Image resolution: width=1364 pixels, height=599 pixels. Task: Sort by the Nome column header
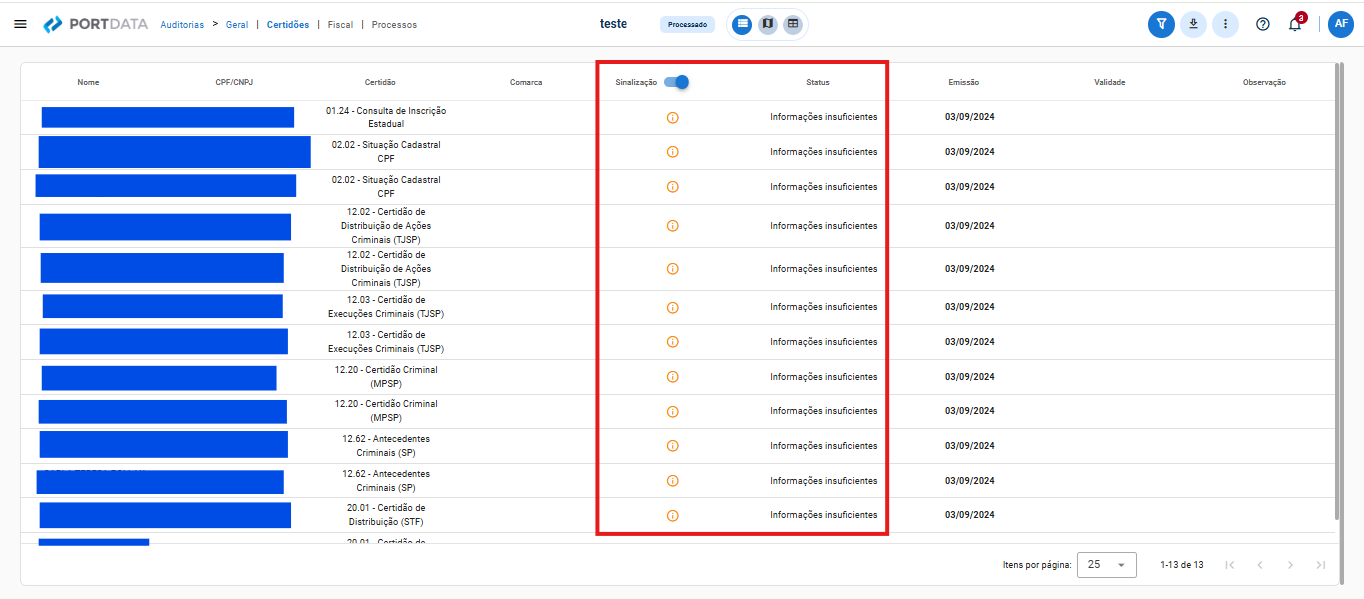pos(88,82)
